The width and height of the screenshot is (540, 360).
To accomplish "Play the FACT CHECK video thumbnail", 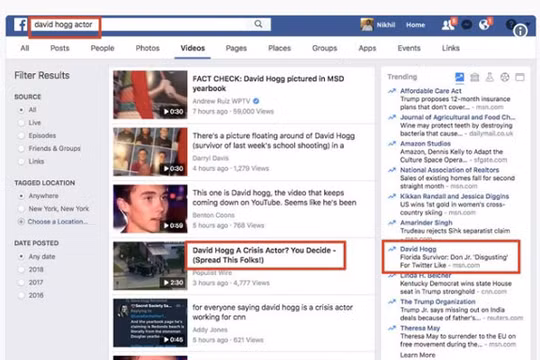I will (150, 95).
